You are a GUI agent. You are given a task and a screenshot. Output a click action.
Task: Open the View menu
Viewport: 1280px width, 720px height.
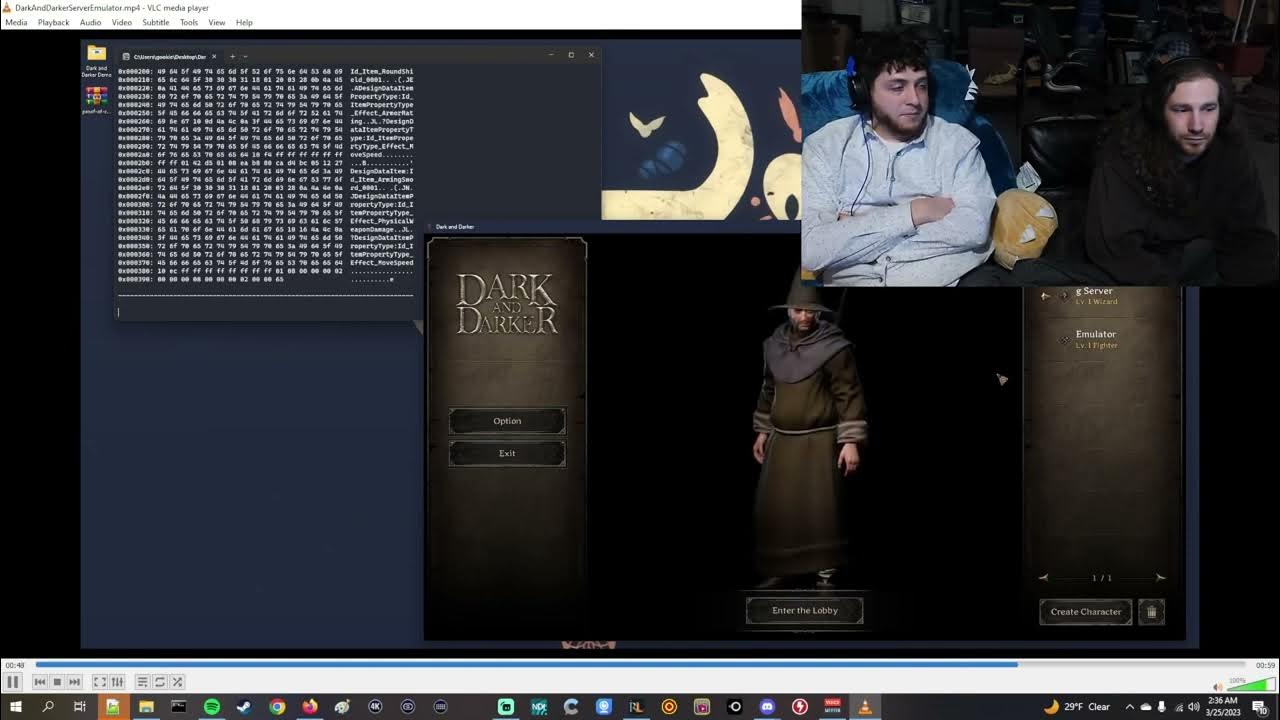(x=217, y=22)
